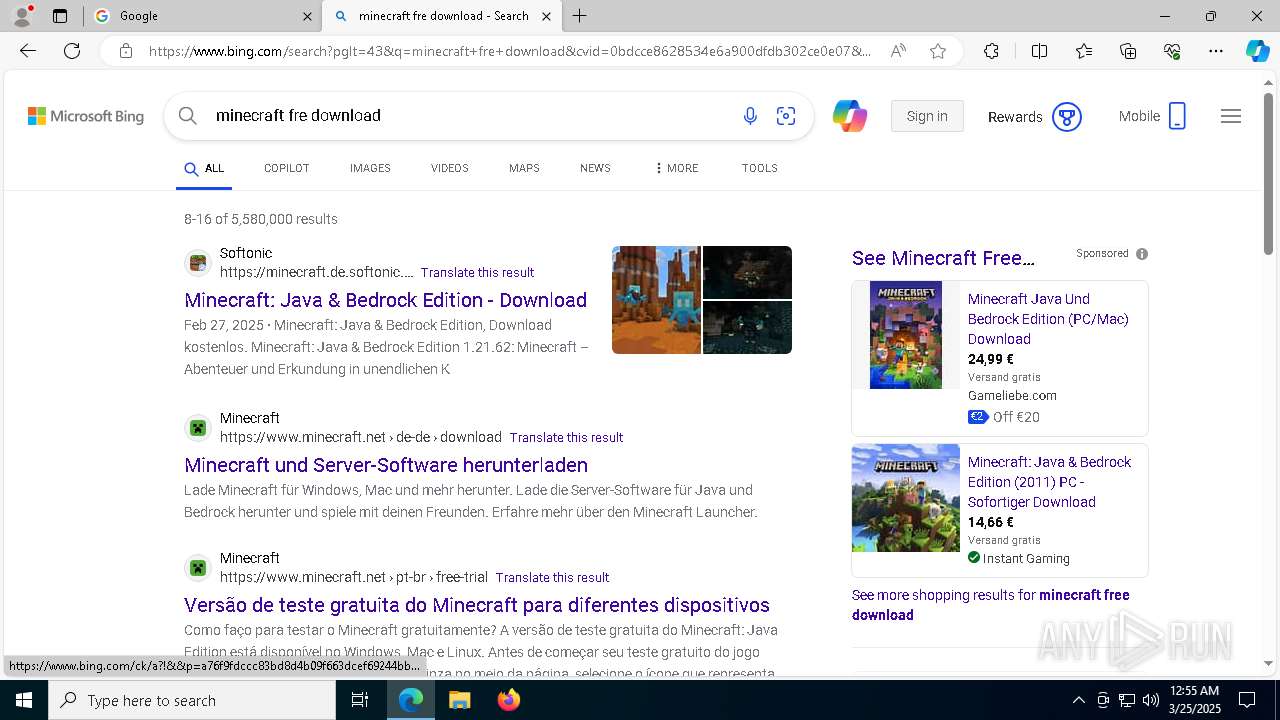Screen dimensions: 1280x720
Task: Switch to NEWS search tab
Action: coord(595,168)
